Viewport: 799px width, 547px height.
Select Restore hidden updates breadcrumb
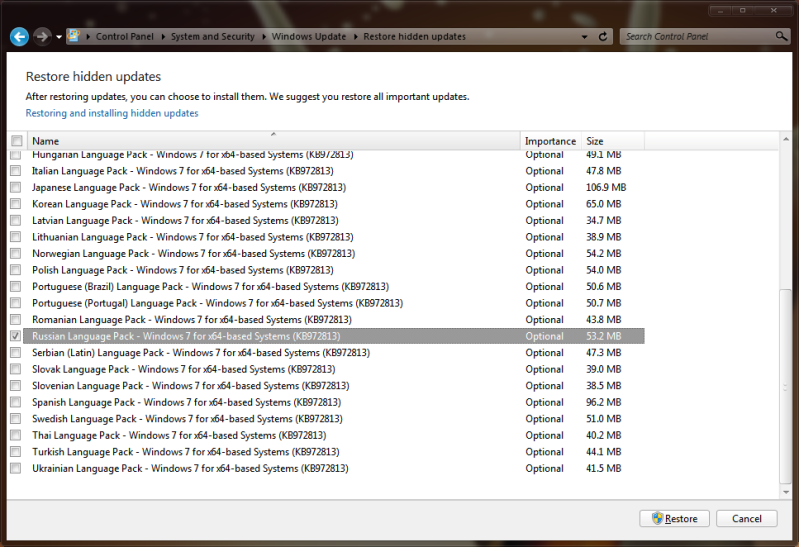(414, 36)
